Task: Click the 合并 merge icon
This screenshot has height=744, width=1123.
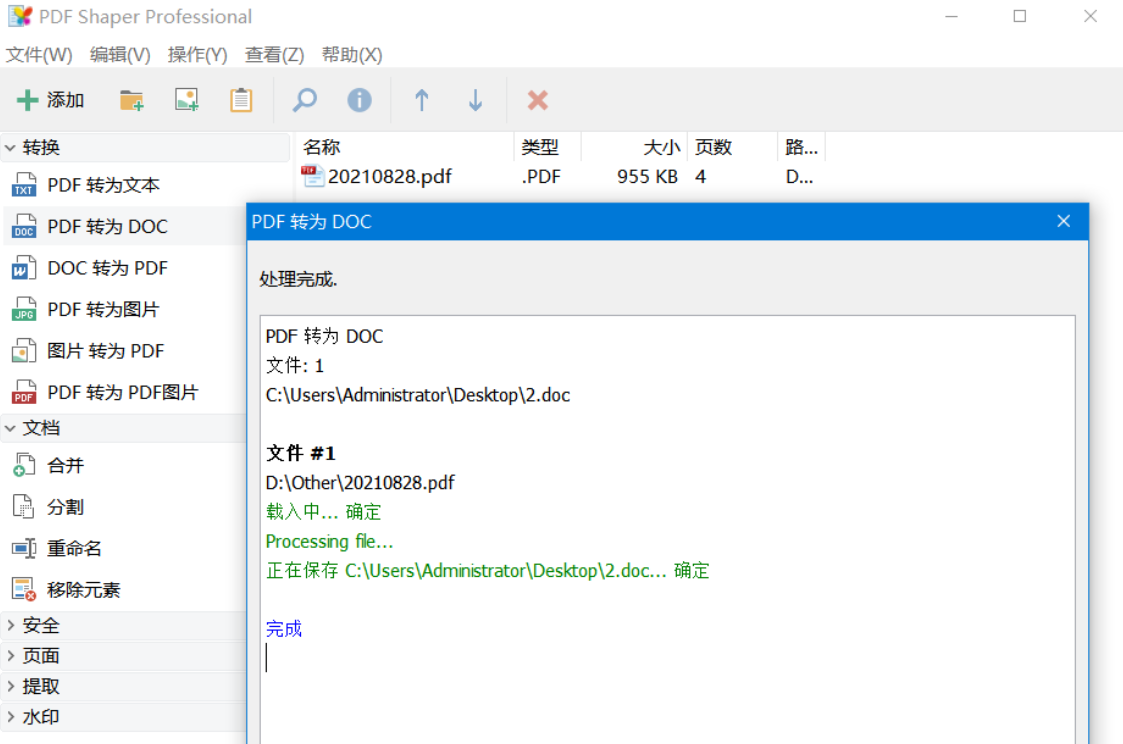Action: [24, 465]
